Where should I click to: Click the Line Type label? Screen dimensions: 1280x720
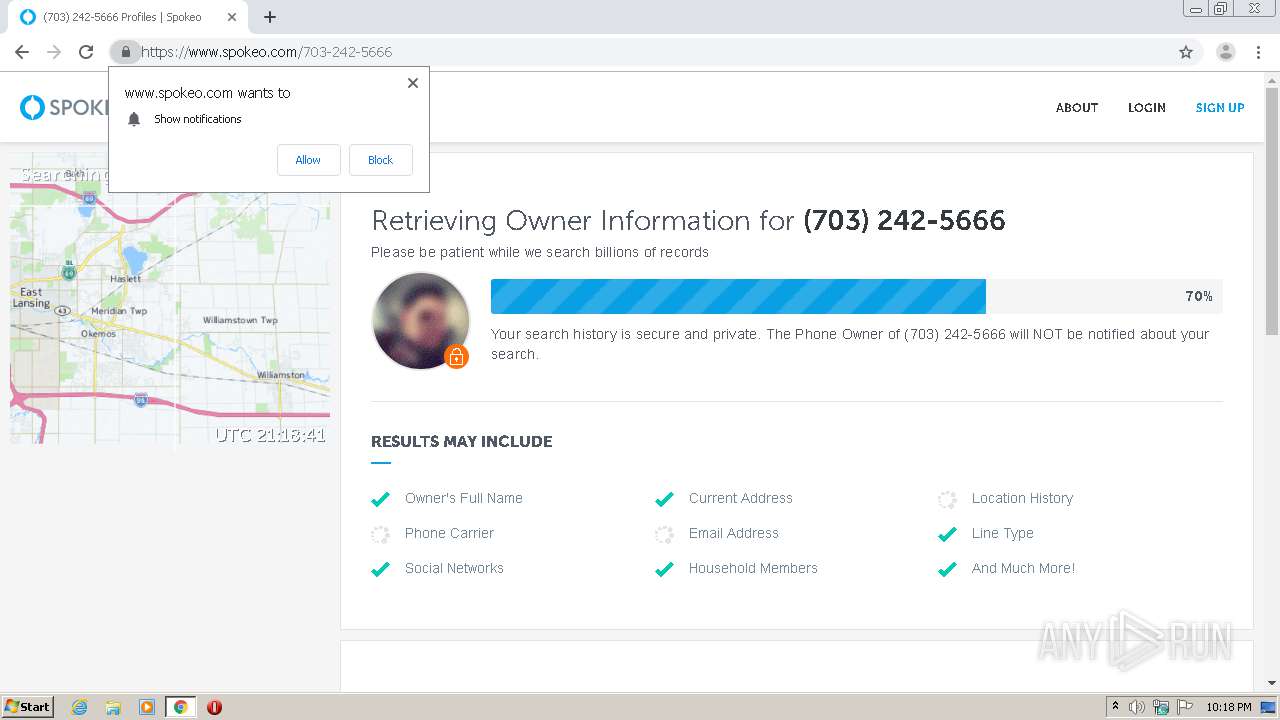coord(1003,533)
